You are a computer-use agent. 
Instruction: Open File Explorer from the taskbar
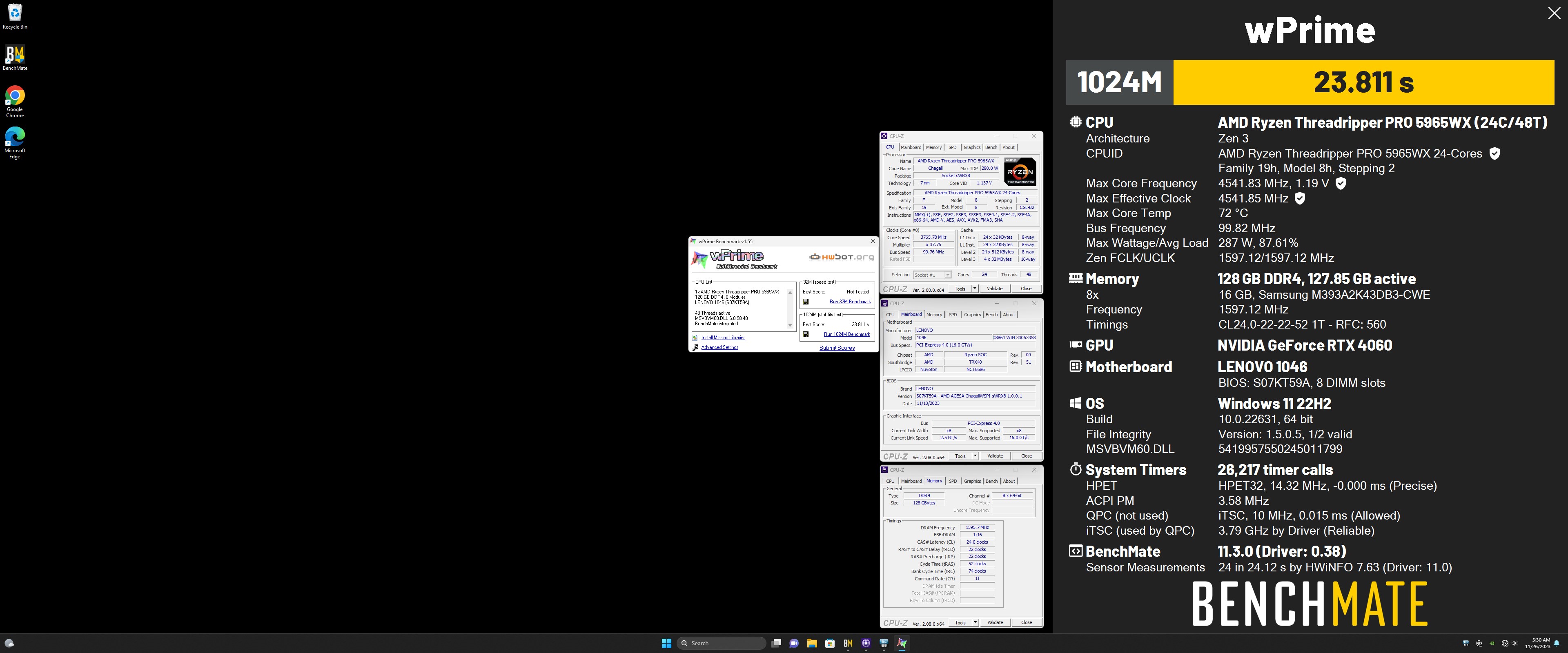click(x=811, y=643)
